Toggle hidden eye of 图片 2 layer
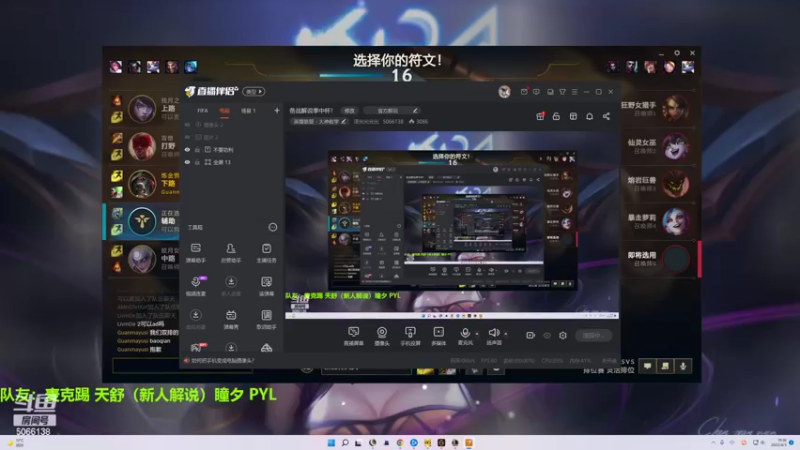 187,137
